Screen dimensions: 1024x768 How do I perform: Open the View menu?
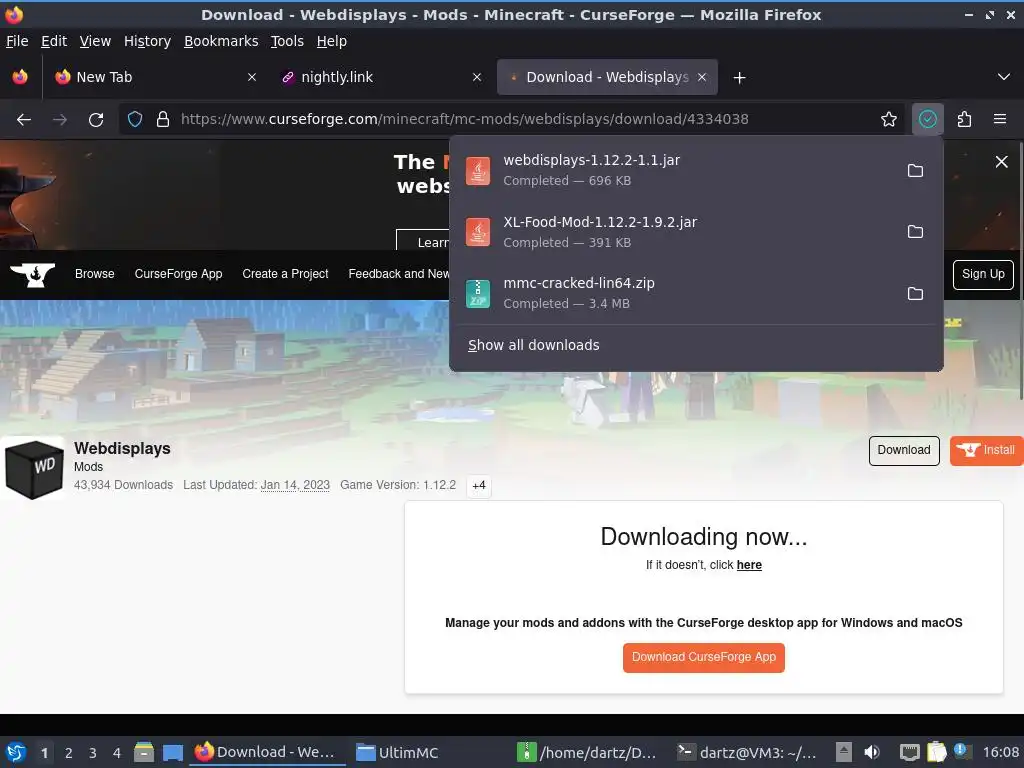click(95, 41)
